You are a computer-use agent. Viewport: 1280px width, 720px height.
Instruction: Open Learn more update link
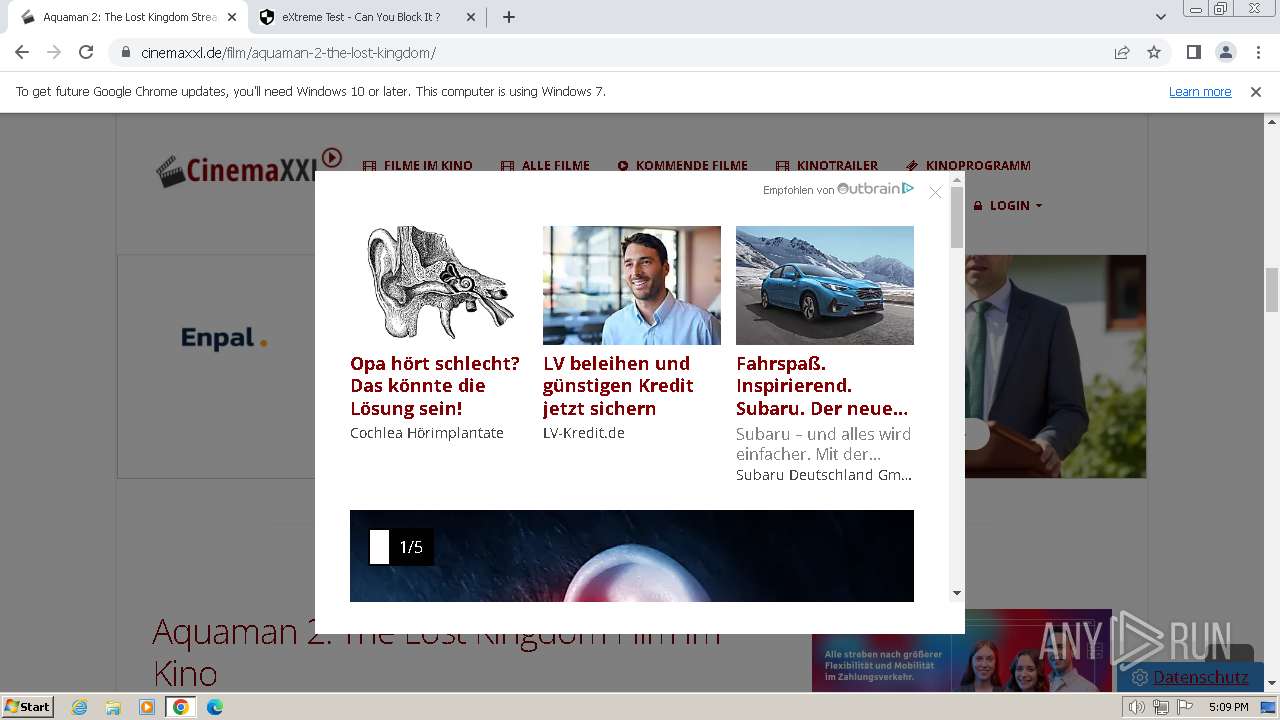(1200, 91)
